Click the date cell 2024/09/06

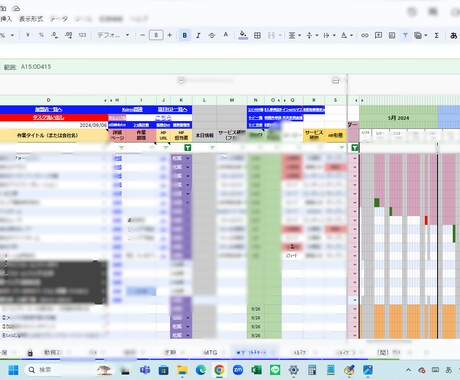click(93, 125)
